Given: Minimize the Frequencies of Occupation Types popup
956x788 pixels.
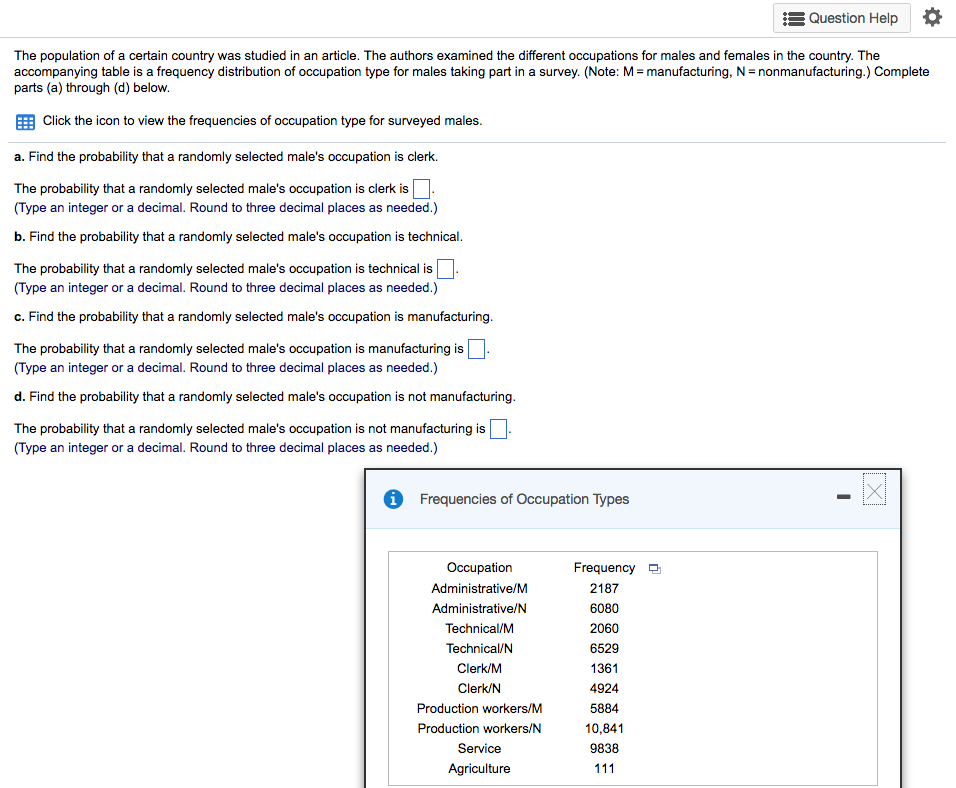Looking at the screenshot, I should [x=844, y=497].
